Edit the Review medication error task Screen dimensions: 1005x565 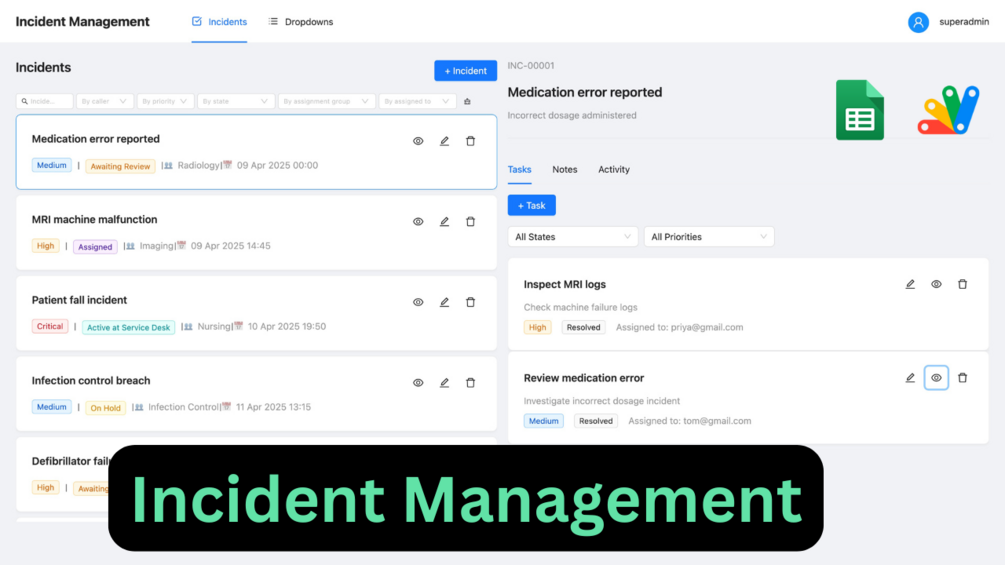click(910, 378)
